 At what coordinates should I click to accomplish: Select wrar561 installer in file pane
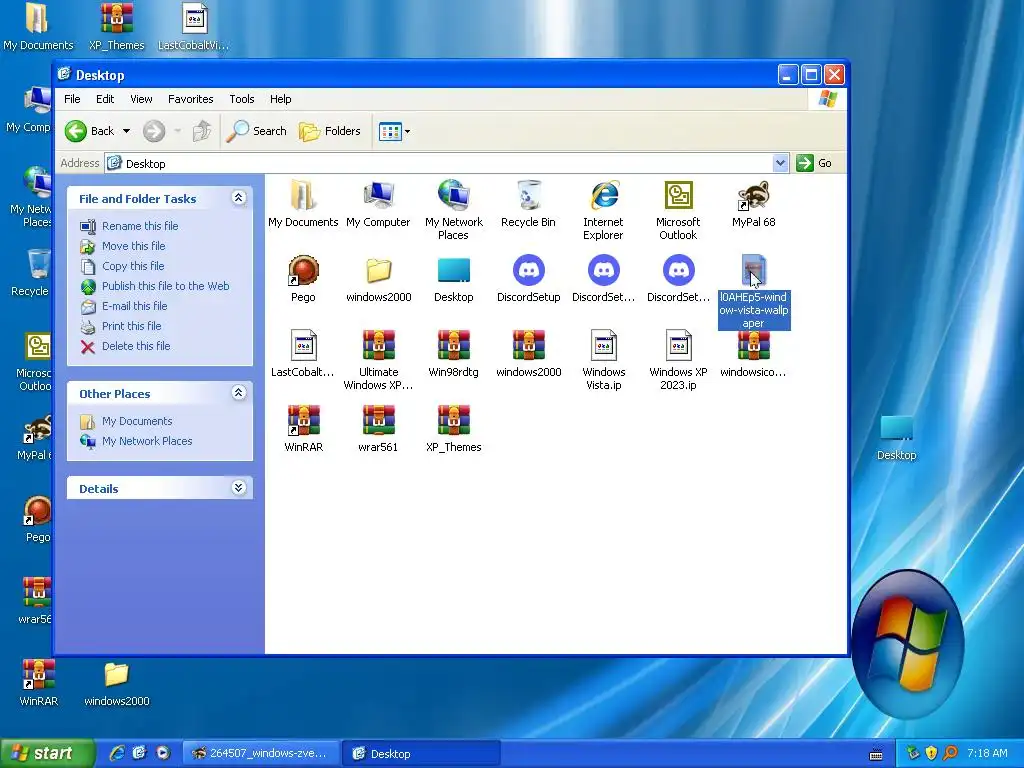click(x=378, y=421)
